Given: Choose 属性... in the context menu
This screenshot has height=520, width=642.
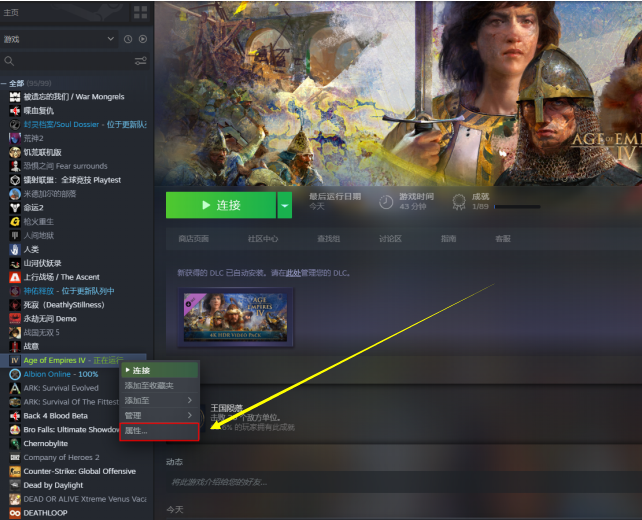Looking at the screenshot, I should click(x=159, y=431).
